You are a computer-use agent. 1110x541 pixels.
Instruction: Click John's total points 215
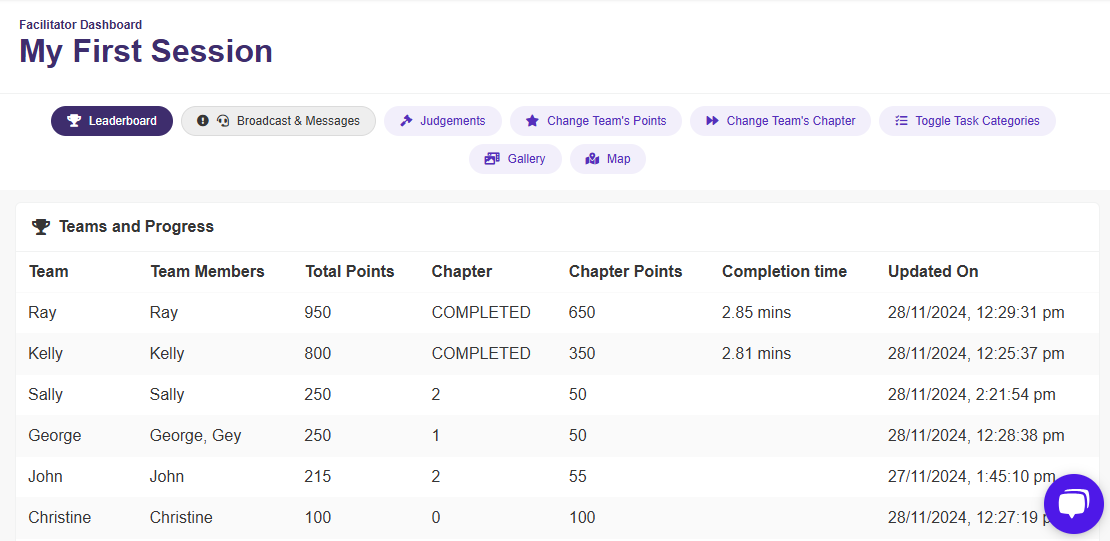click(x=318, y=477)
